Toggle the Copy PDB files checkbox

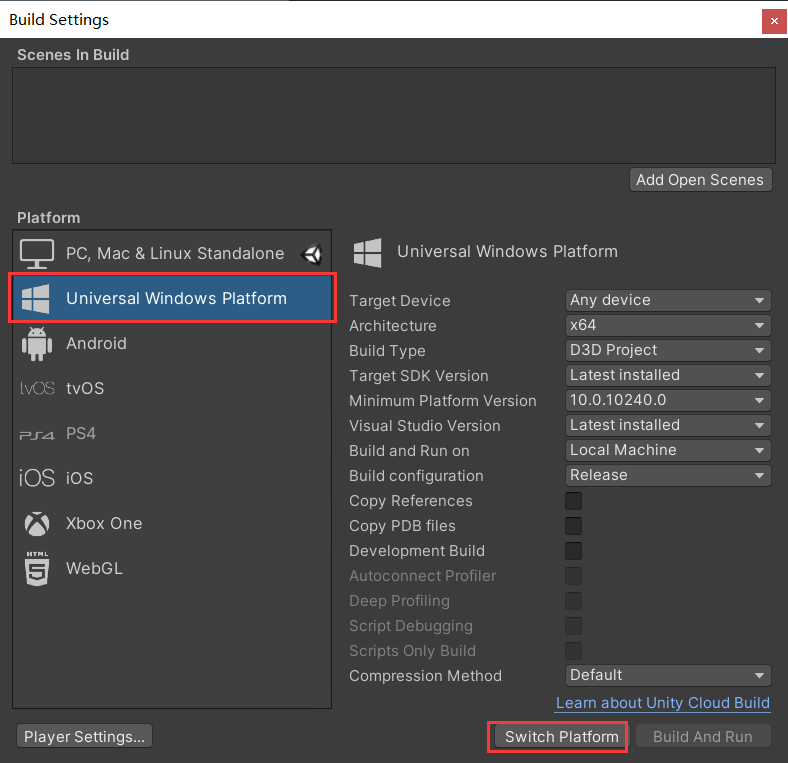click(x=574, y=526)
